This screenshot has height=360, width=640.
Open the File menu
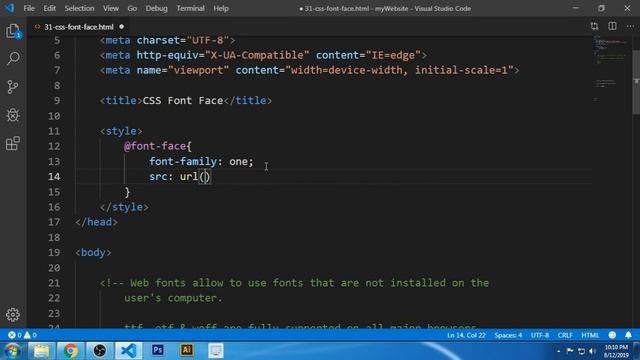point(29,8)
